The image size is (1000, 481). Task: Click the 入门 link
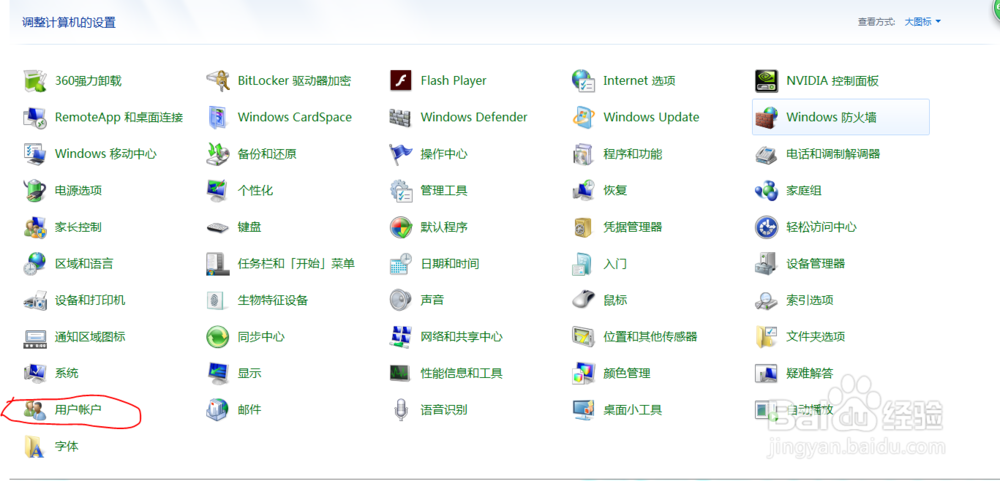[x=615, y=263]
